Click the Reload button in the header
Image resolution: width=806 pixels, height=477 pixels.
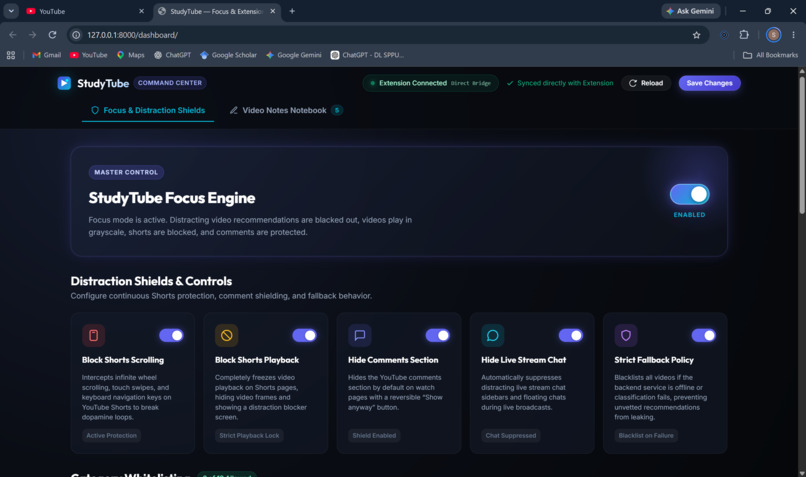click(646, 83)
